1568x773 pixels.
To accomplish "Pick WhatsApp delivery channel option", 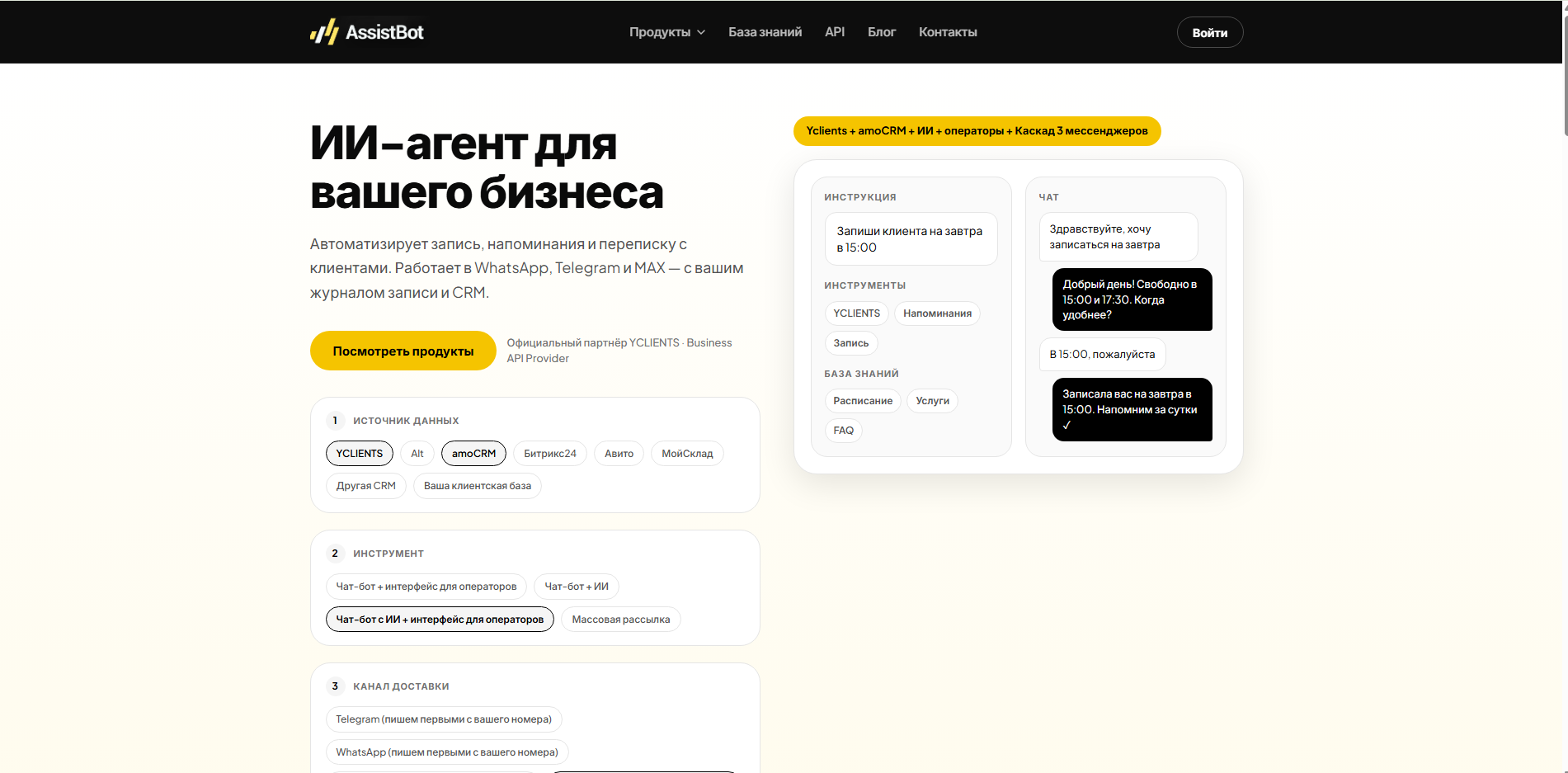I will (447, 752).
